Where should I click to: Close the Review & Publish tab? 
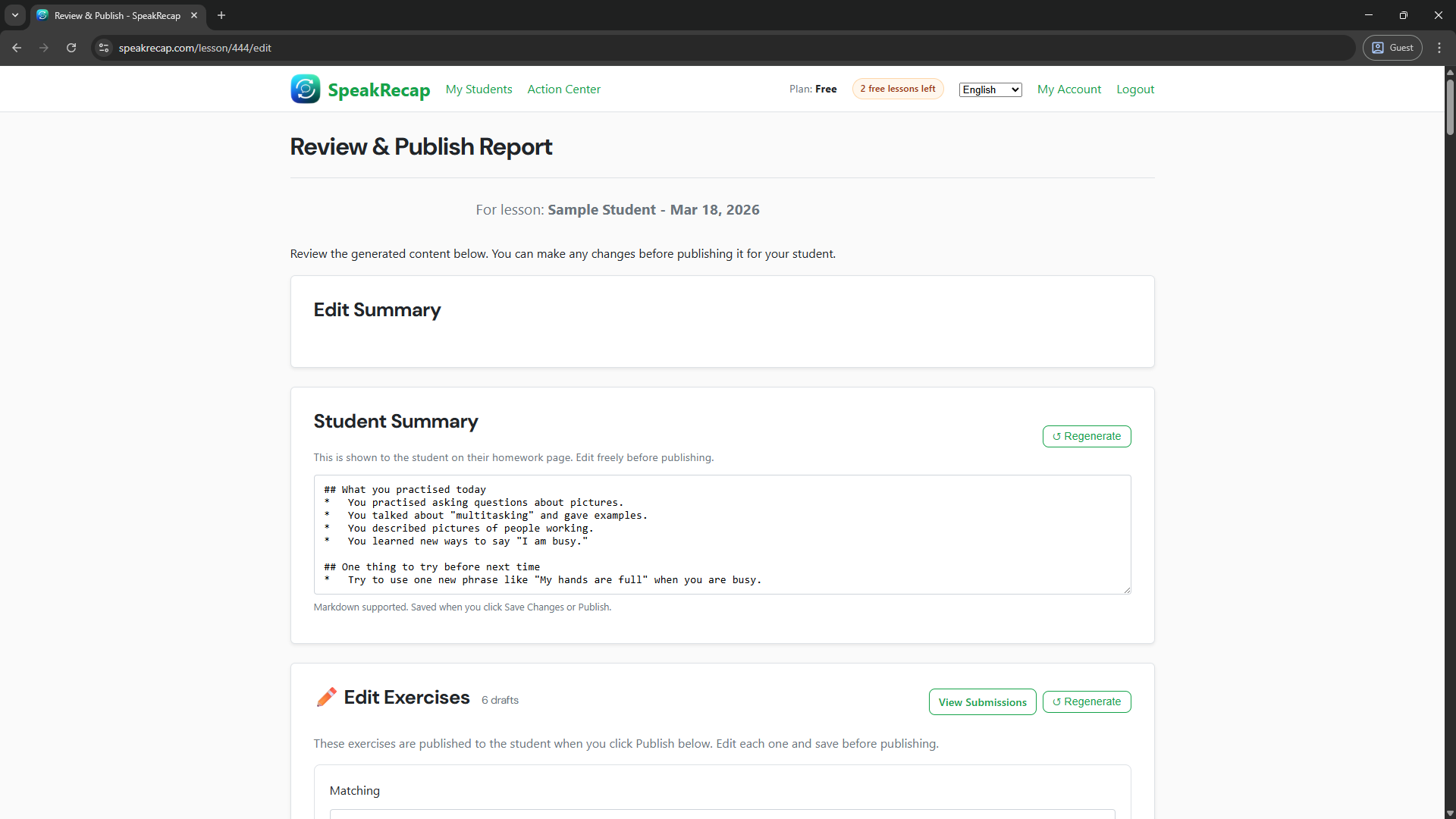coord(194,15)
